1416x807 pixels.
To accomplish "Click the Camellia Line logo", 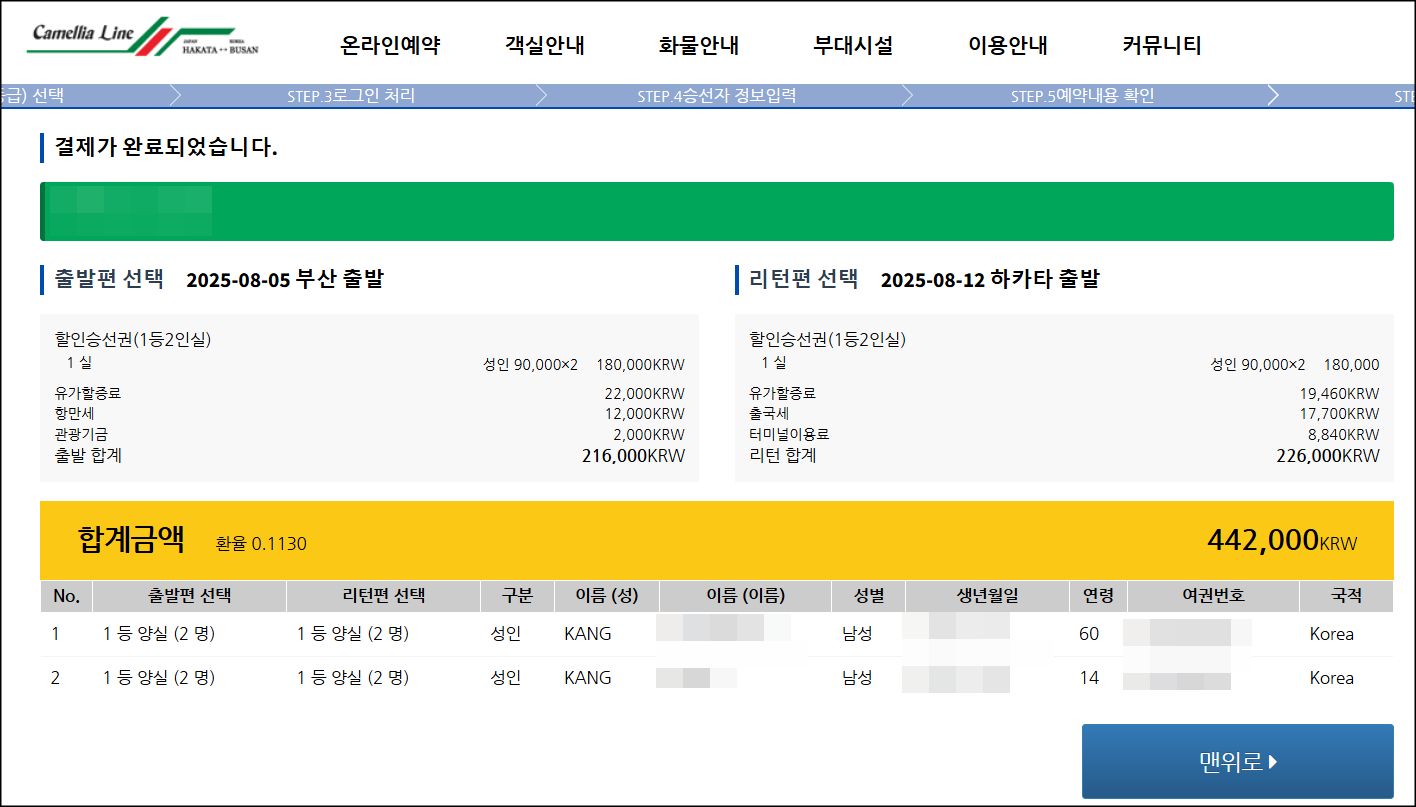I will click(x=143, y=37).
